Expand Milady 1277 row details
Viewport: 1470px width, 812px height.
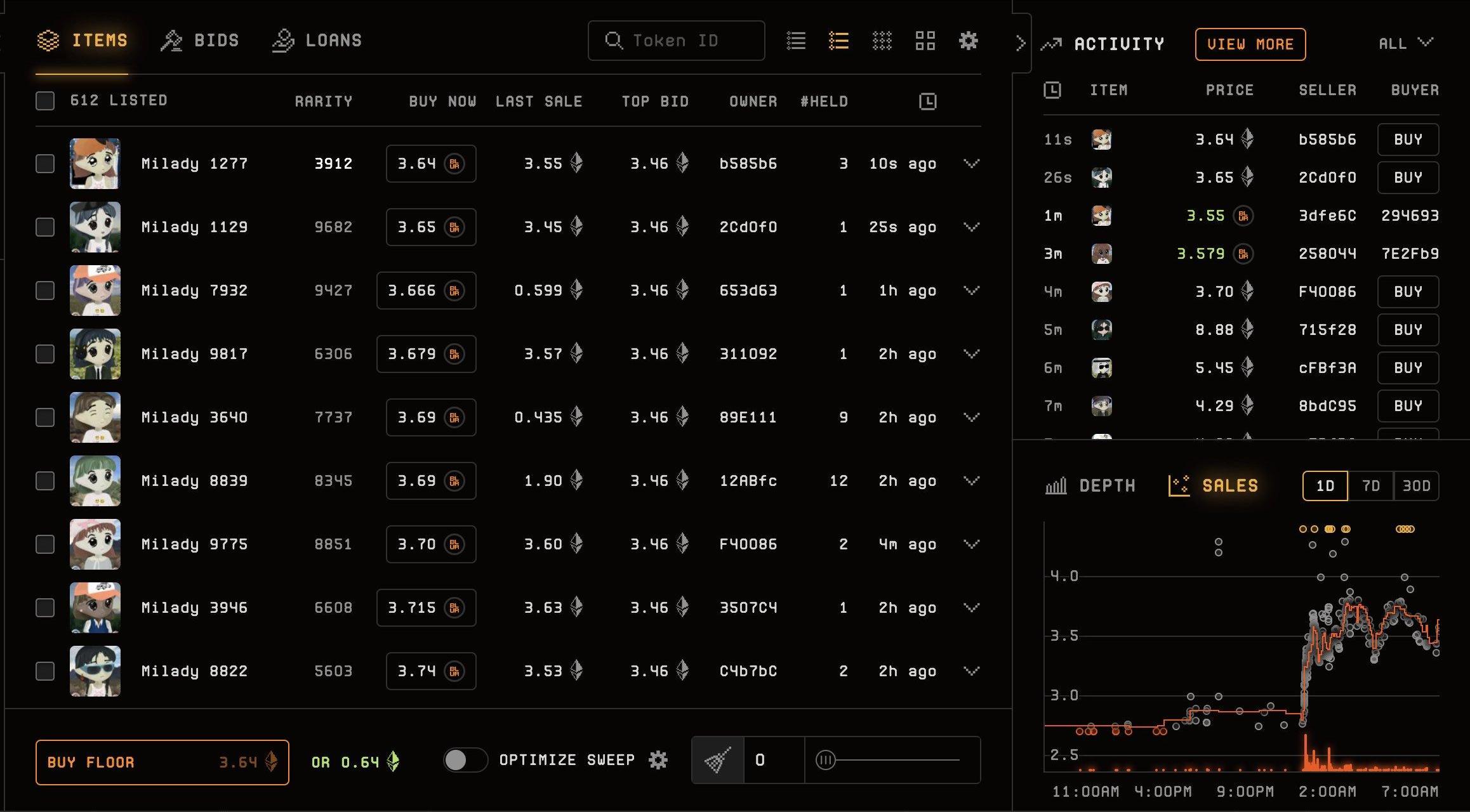(971, 164)
